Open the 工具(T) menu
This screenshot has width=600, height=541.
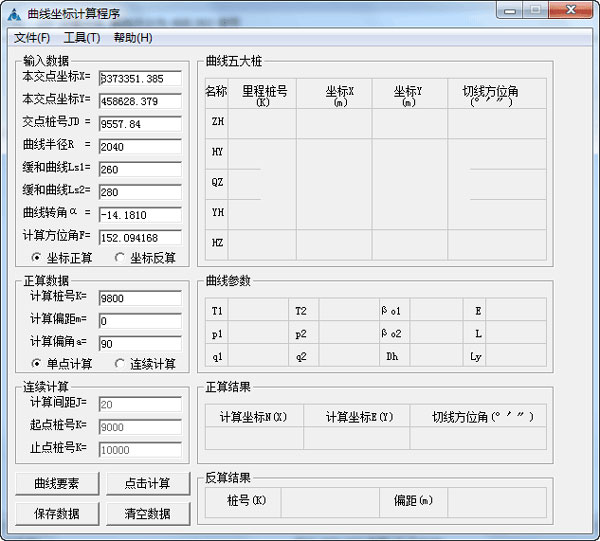(81, 38)
